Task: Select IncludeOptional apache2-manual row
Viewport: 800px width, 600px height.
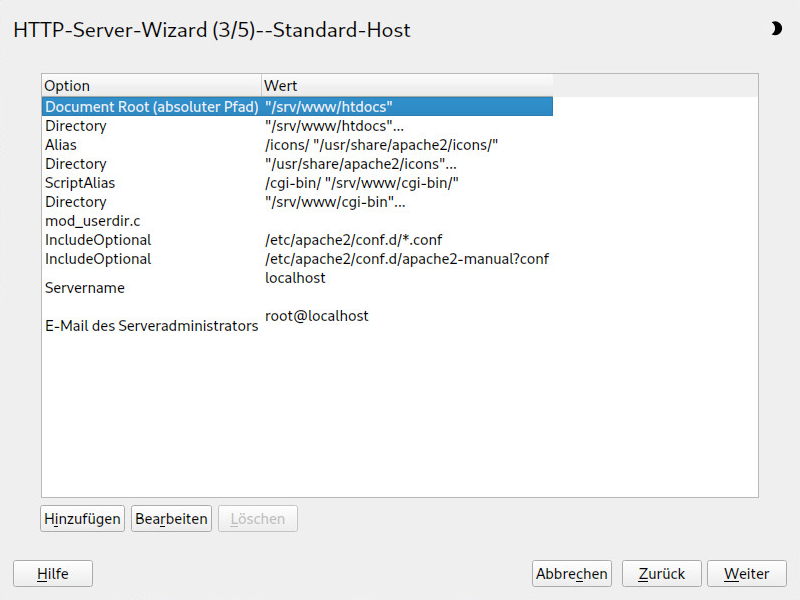Action: (x=297, y=259)
